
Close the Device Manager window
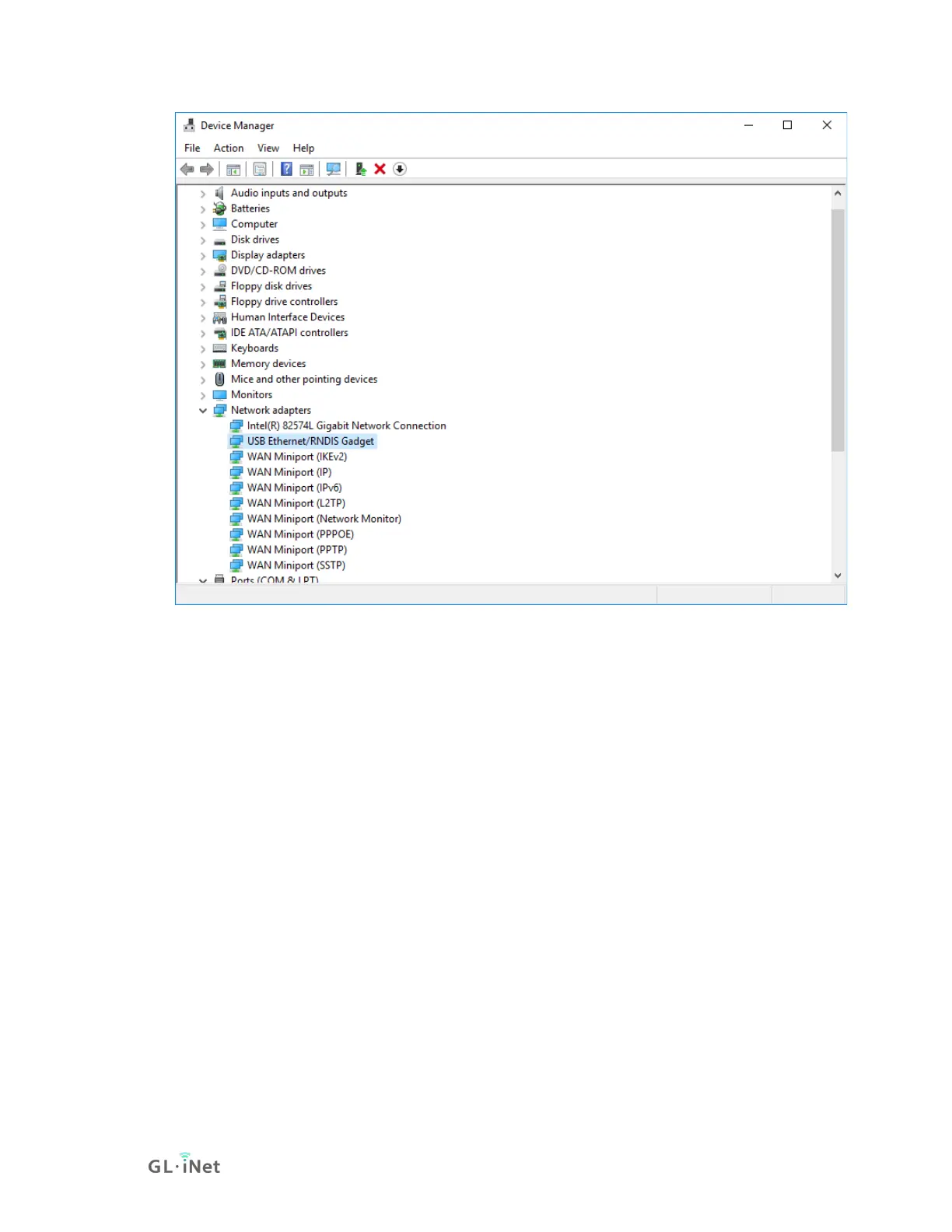(x=827, y=125)
